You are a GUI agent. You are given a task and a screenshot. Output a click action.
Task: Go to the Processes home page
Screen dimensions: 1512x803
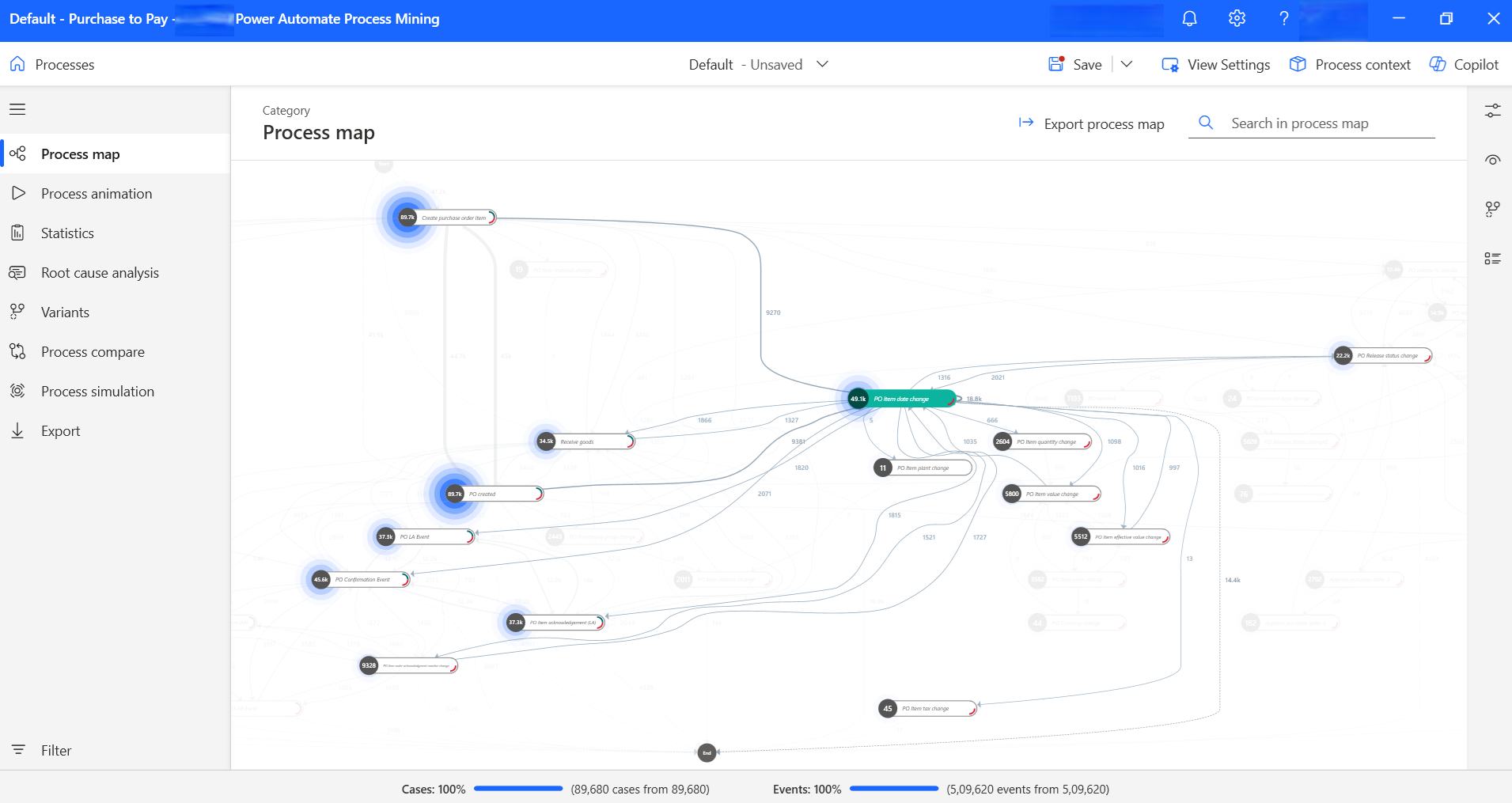click(x=51, y=64)
